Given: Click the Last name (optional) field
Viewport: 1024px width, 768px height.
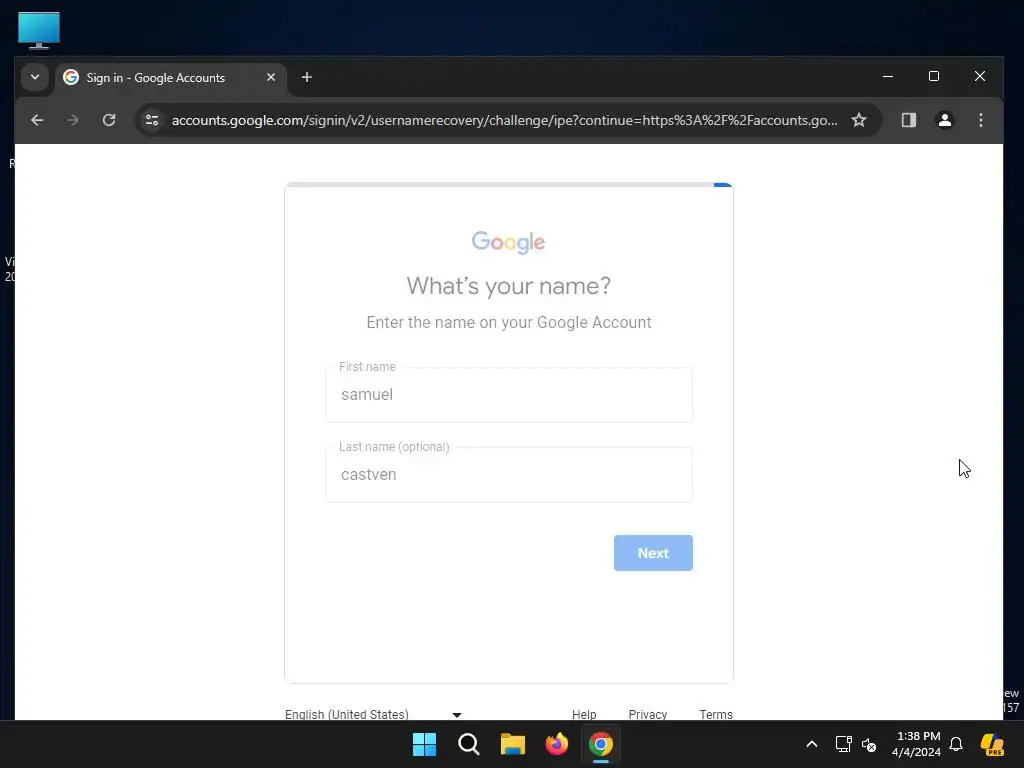Looking at the screenshot, I should click(x=509, y=475).
